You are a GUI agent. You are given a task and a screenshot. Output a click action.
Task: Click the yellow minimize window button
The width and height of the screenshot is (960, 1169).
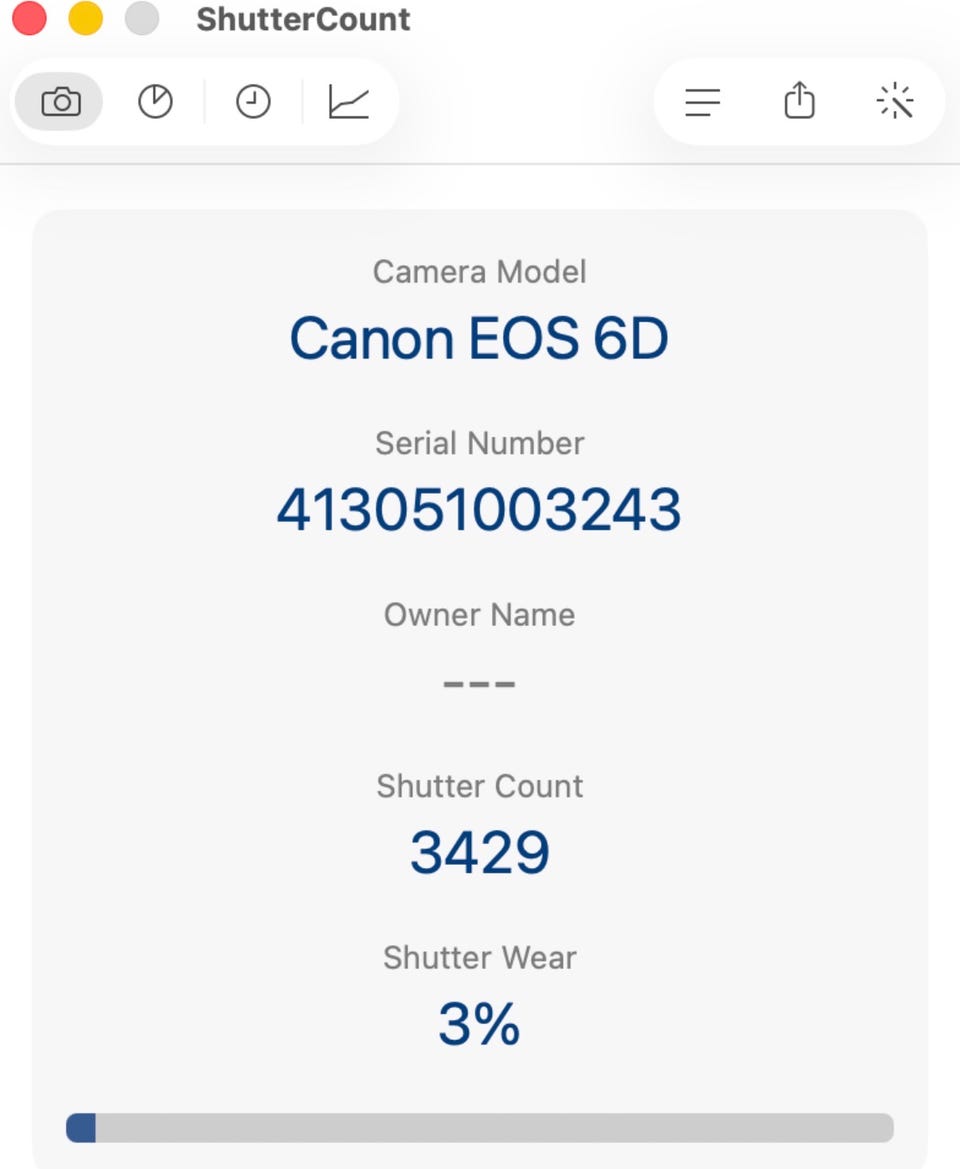(x=86, y=18)
